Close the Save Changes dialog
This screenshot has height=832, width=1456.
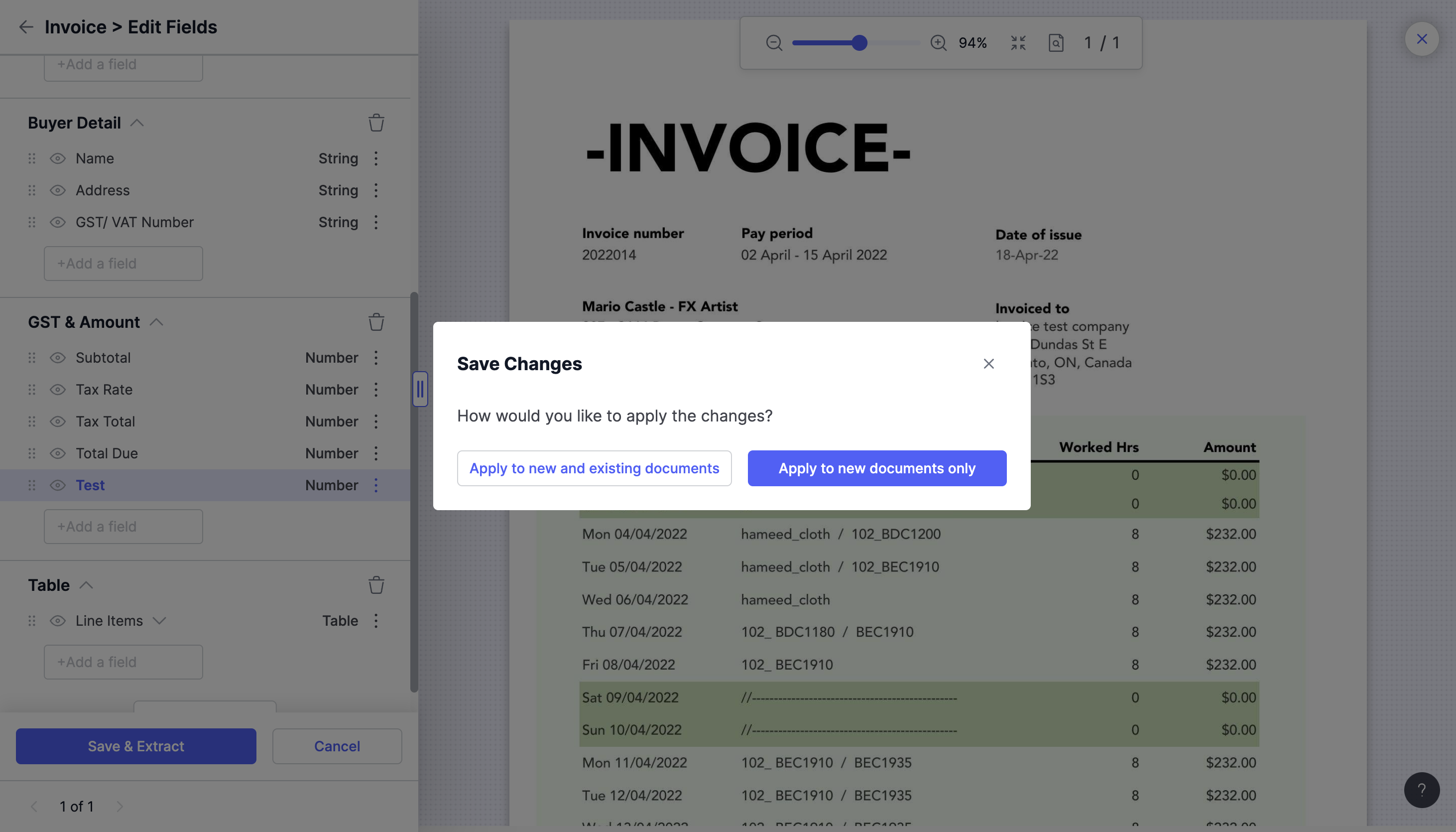tap(989, 364)
